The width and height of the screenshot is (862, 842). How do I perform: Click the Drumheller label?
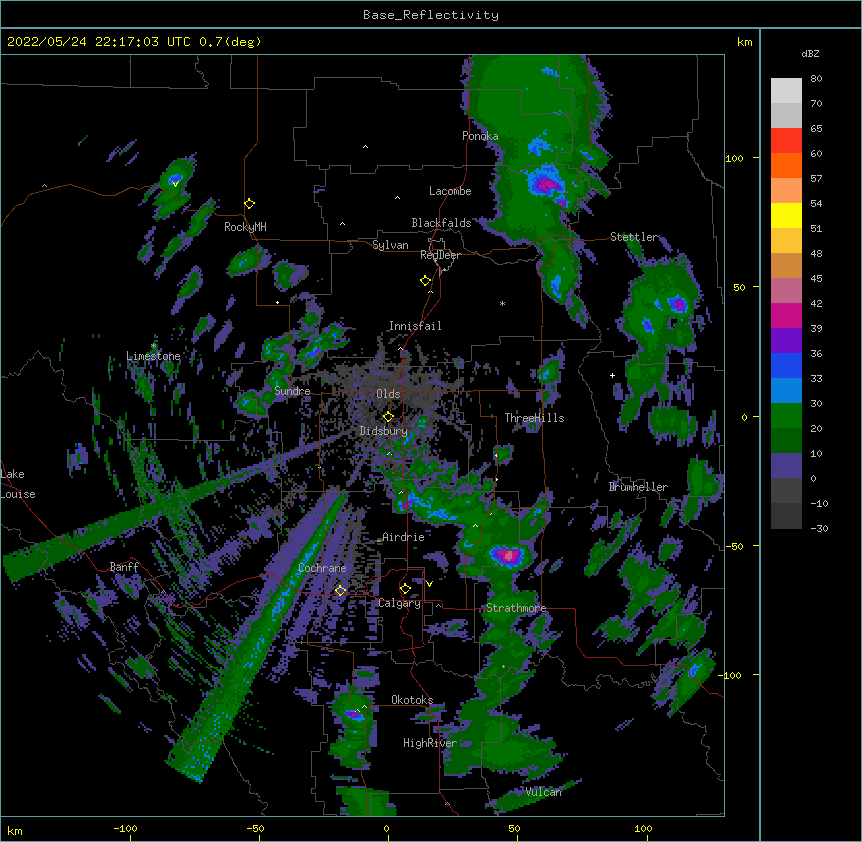[638, 487]
